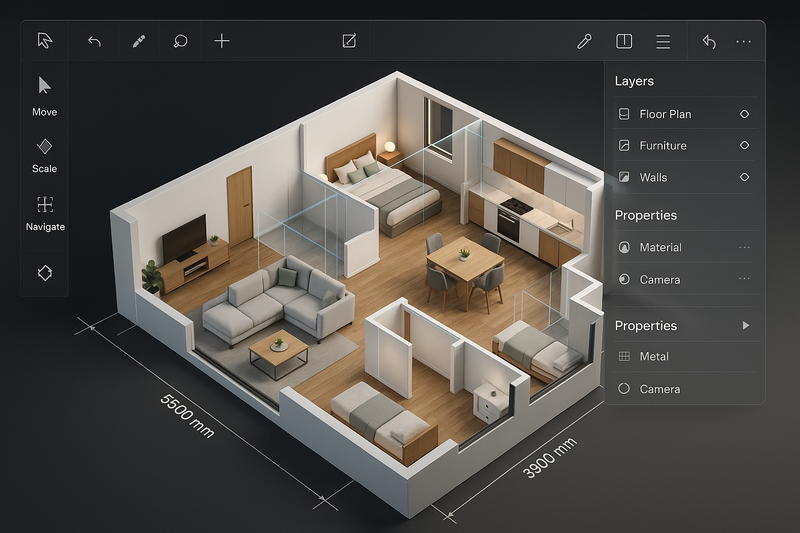Toggle the split panel view icon
800x533 pixels.
[624, 41]
